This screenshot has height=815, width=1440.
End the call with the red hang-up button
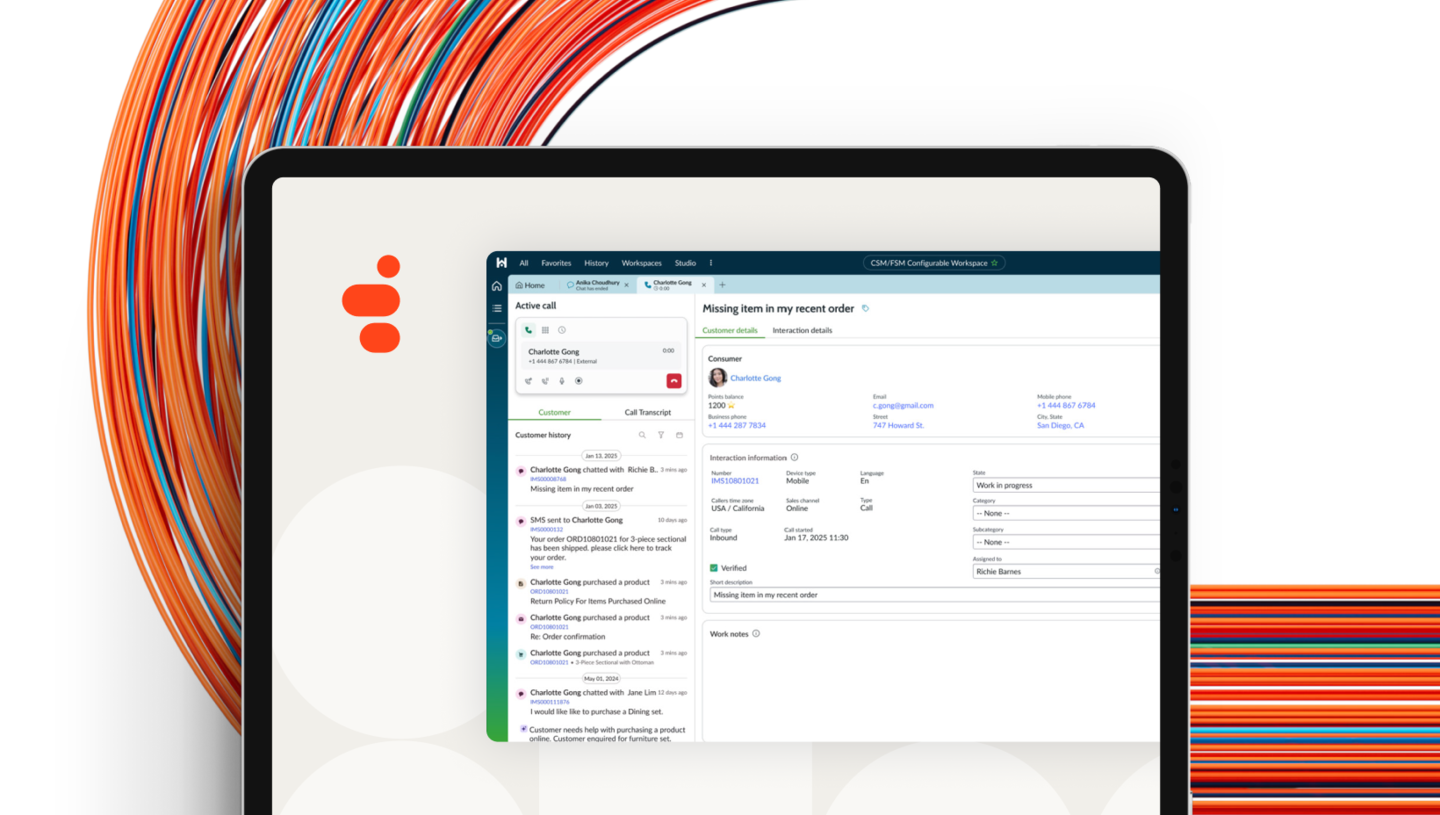point(674,381)
